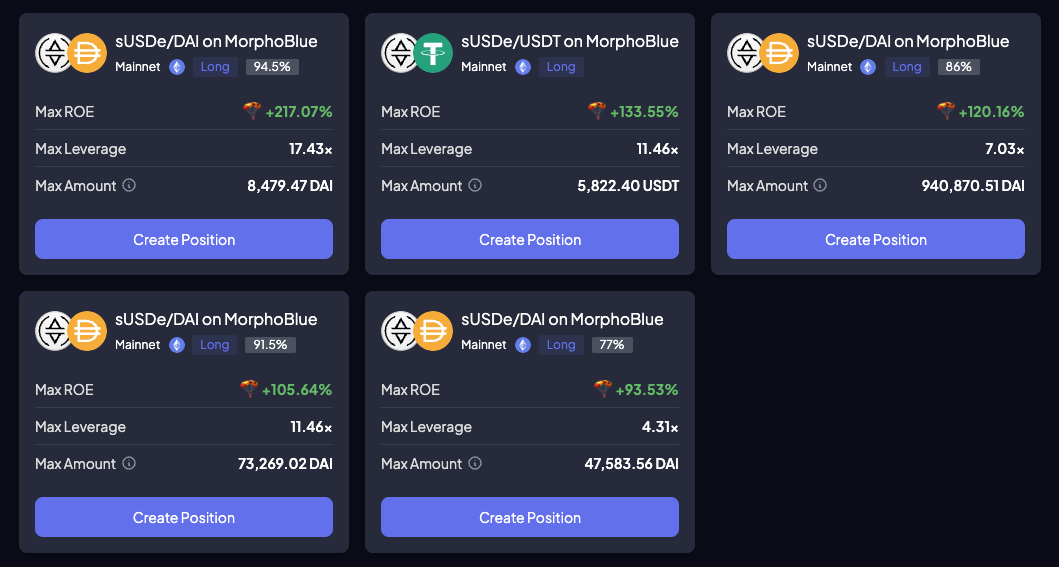Click the 86% LTV badge
1059x567 pixels.
pos(959,67)
